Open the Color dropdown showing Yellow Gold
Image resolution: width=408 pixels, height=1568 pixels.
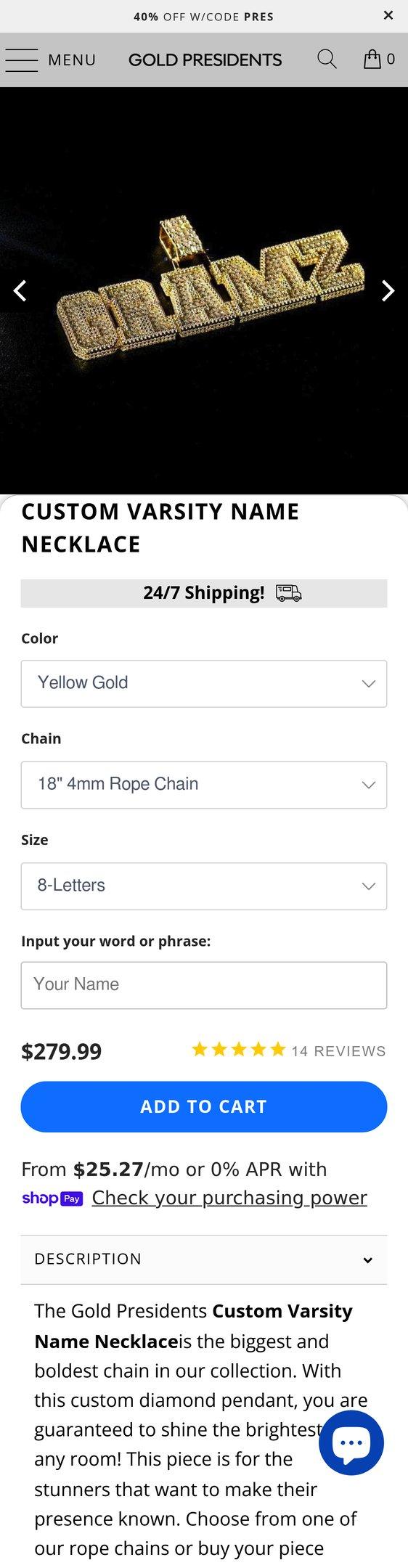coord(204,683)
